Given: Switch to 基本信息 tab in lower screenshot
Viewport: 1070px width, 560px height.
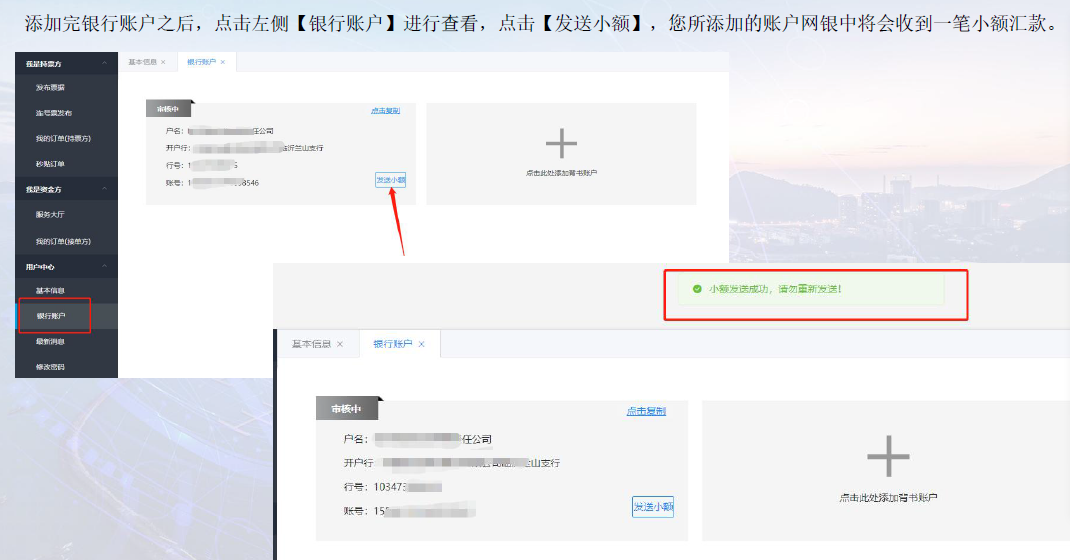Looking at the screenshot, I should click(311, 344).
